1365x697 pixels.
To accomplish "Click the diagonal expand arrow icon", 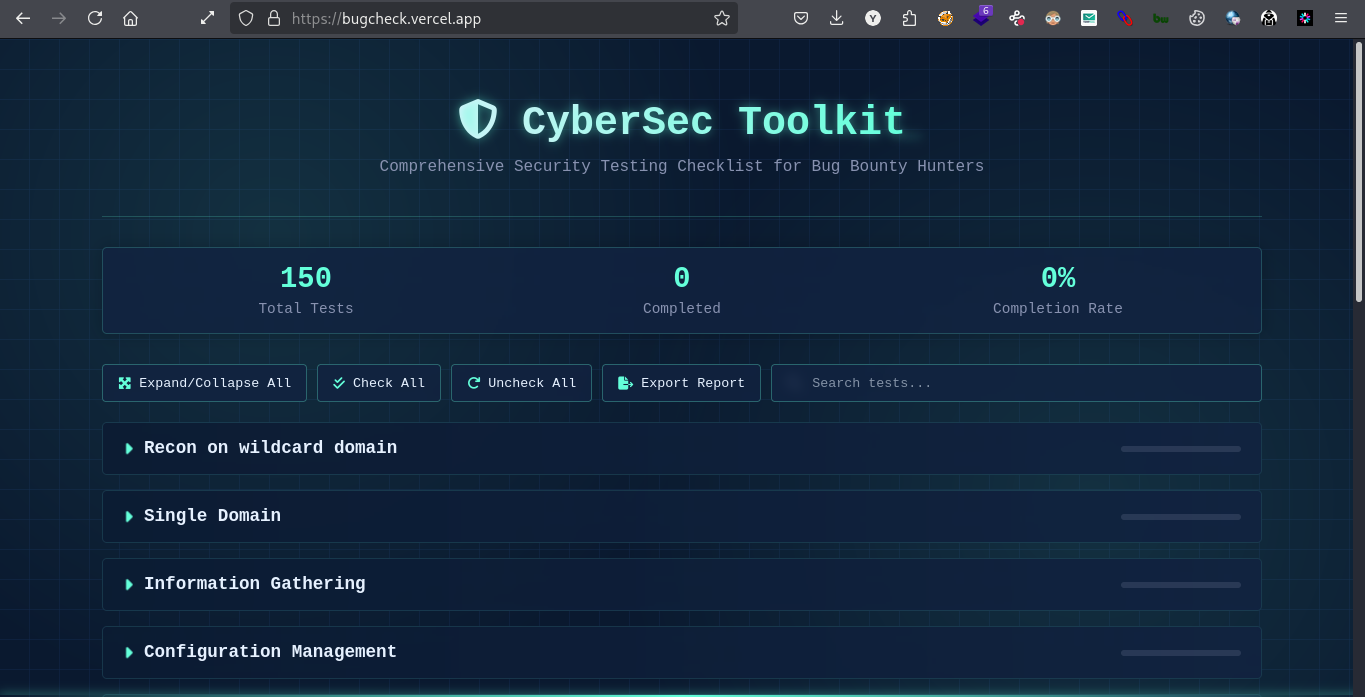I will (x=207, y=18).
